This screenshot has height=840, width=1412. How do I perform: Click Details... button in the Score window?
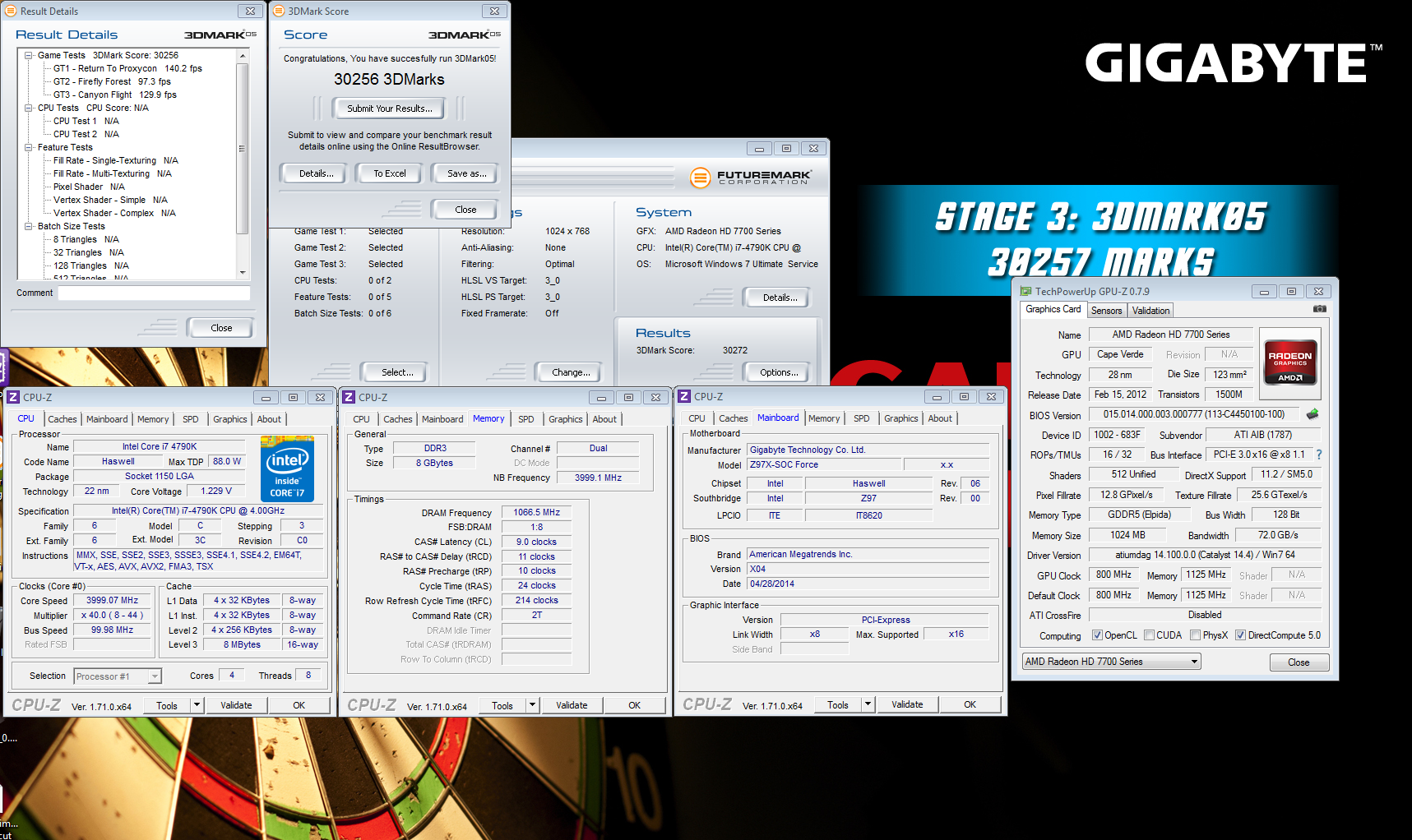pos(316,173)
